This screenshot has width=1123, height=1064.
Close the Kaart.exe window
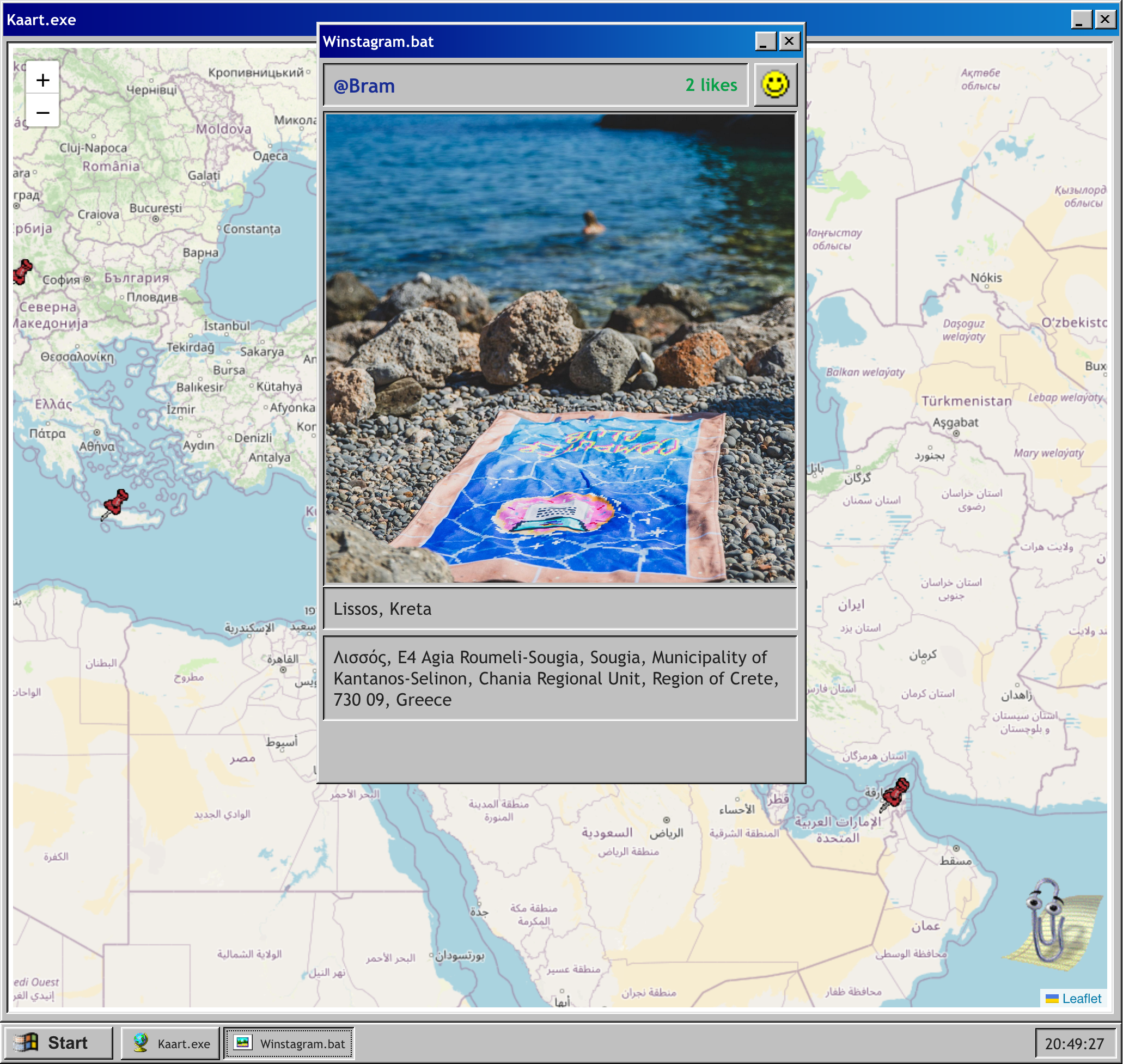tap(1104, 20)
